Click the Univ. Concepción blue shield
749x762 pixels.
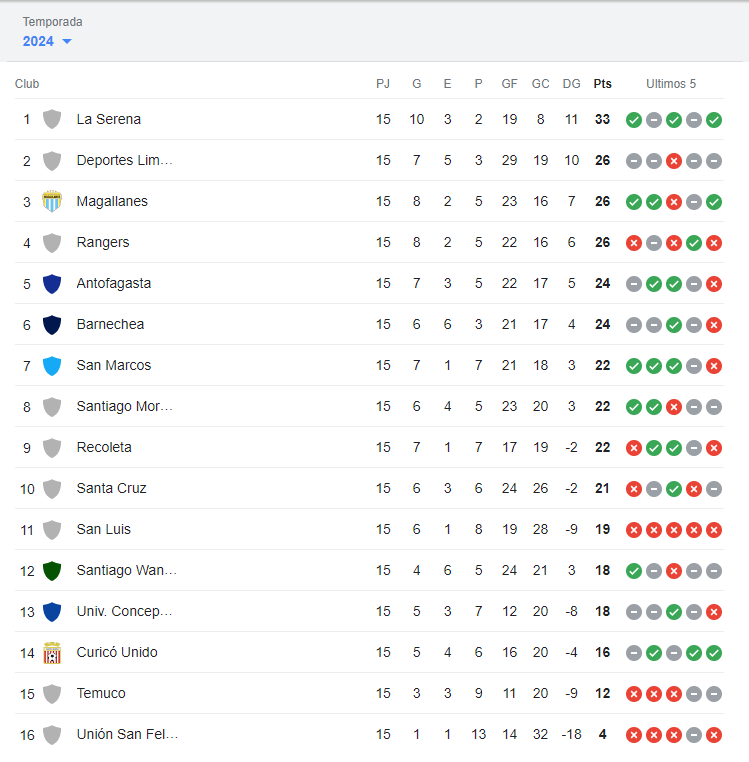pos(52,611)
